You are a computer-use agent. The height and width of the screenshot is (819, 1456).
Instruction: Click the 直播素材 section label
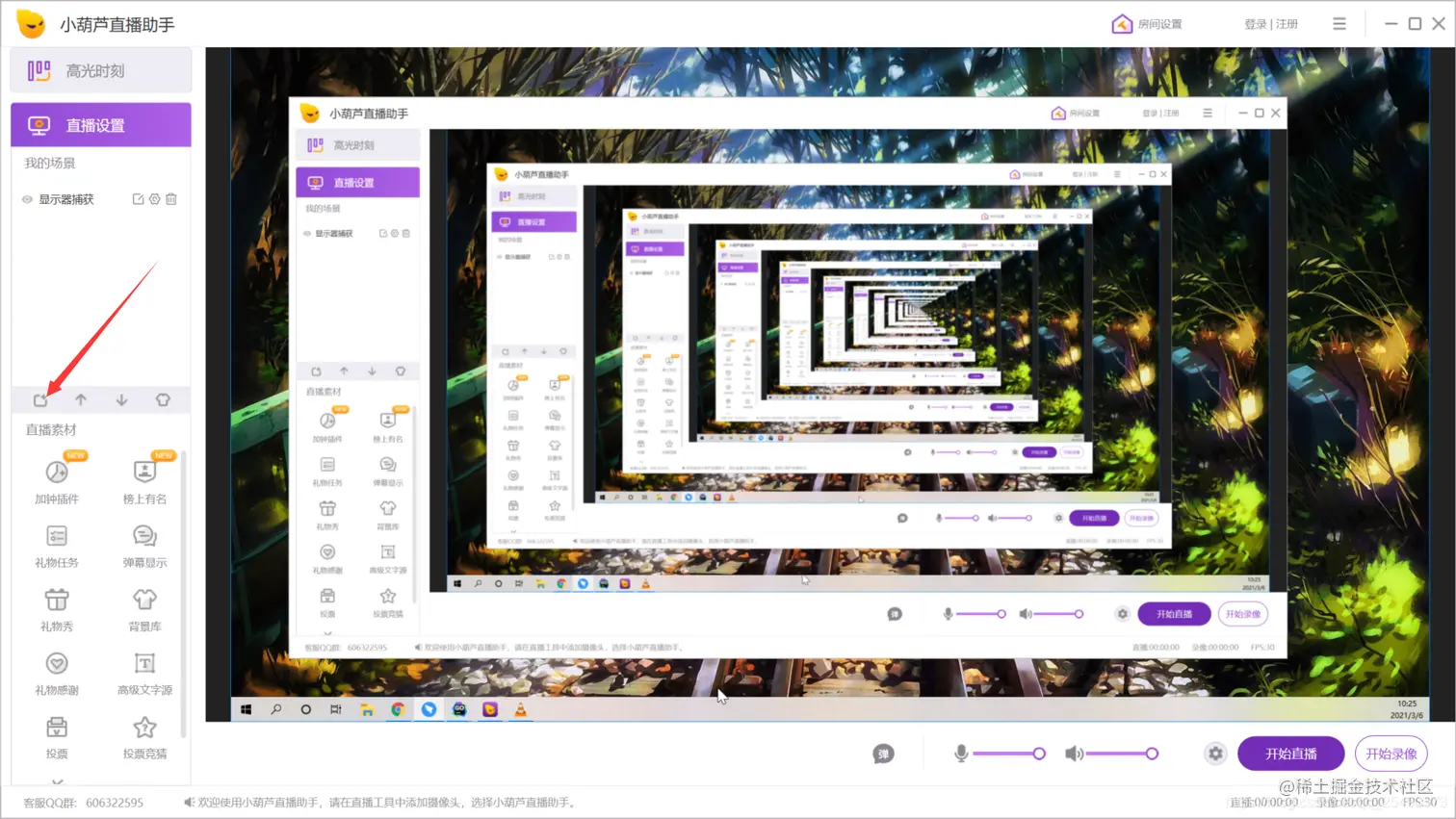(50, 429)
